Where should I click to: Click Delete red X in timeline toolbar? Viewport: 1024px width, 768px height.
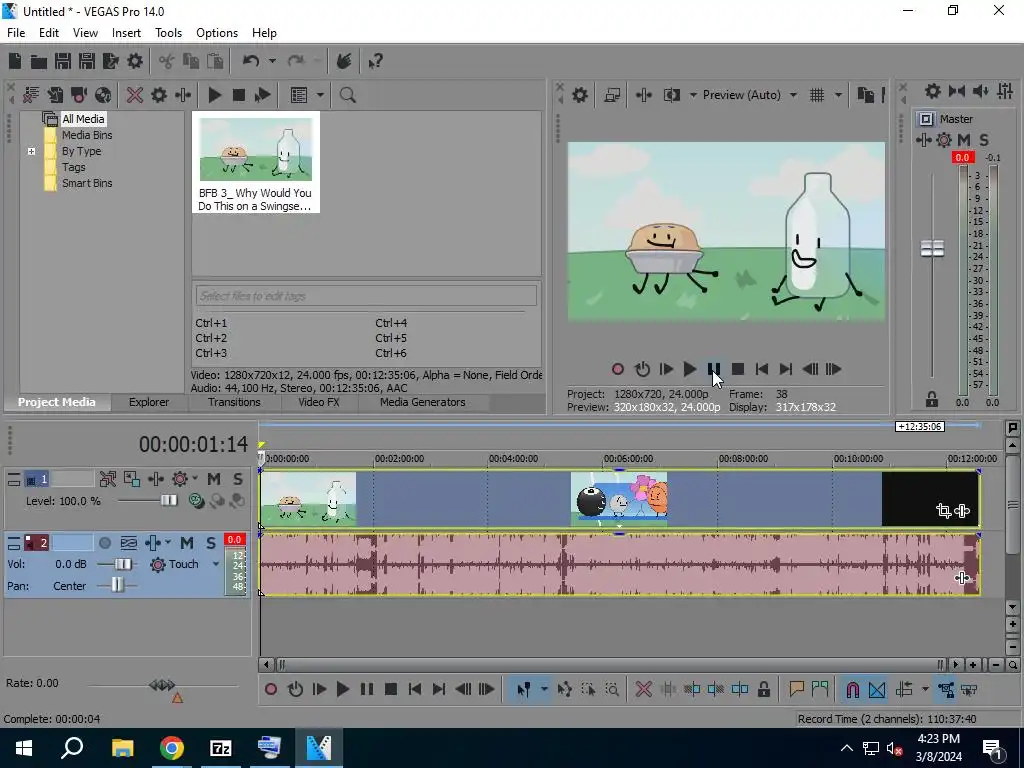pos(643,689)
